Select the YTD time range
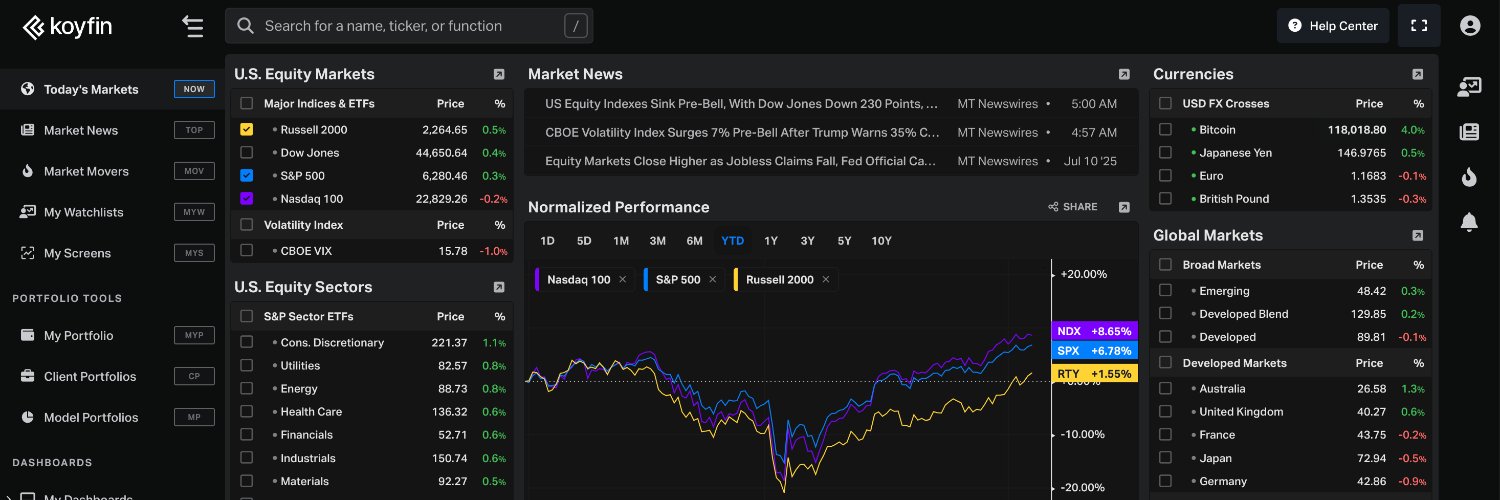1500x500 pixels. [x=732, y=241]
